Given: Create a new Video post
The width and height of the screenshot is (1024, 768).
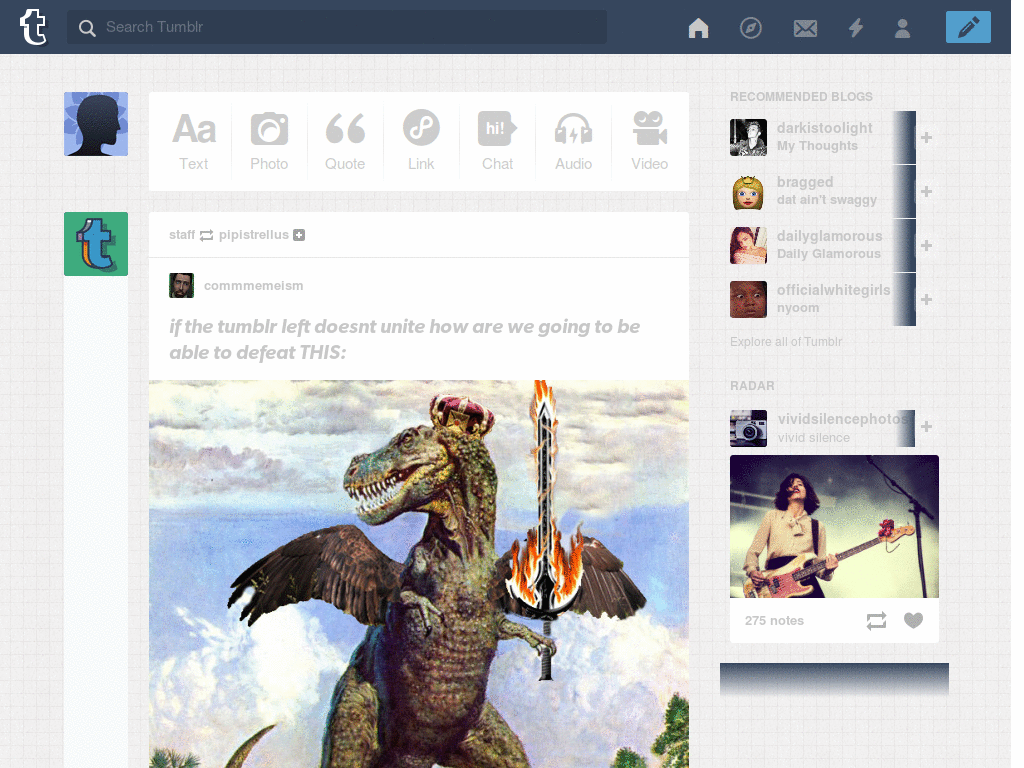Looking at the screenshot, I should 649,141.
